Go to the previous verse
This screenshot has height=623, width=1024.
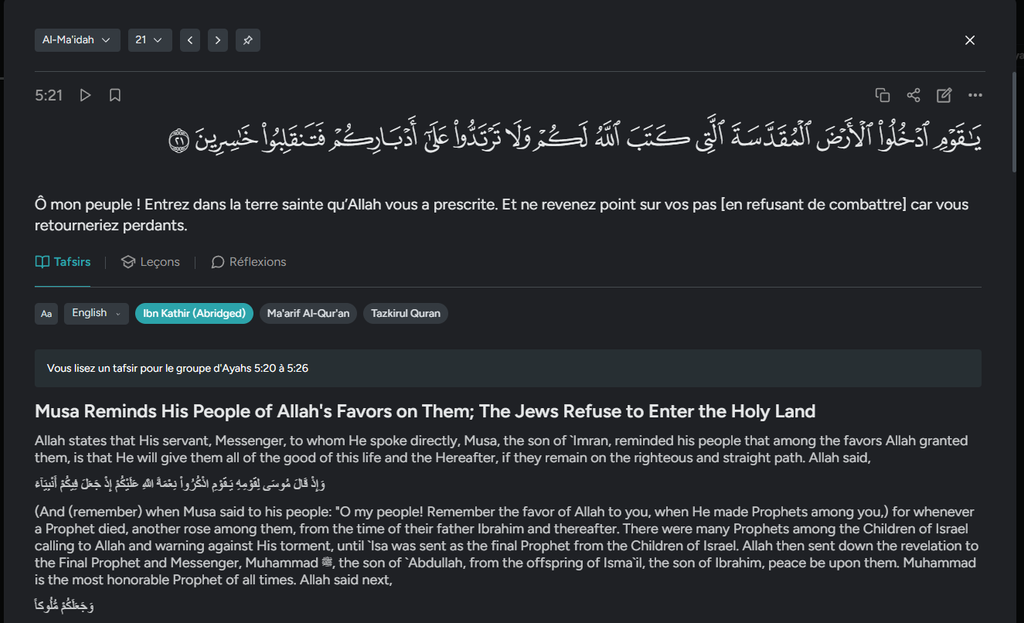coord(190,40)
